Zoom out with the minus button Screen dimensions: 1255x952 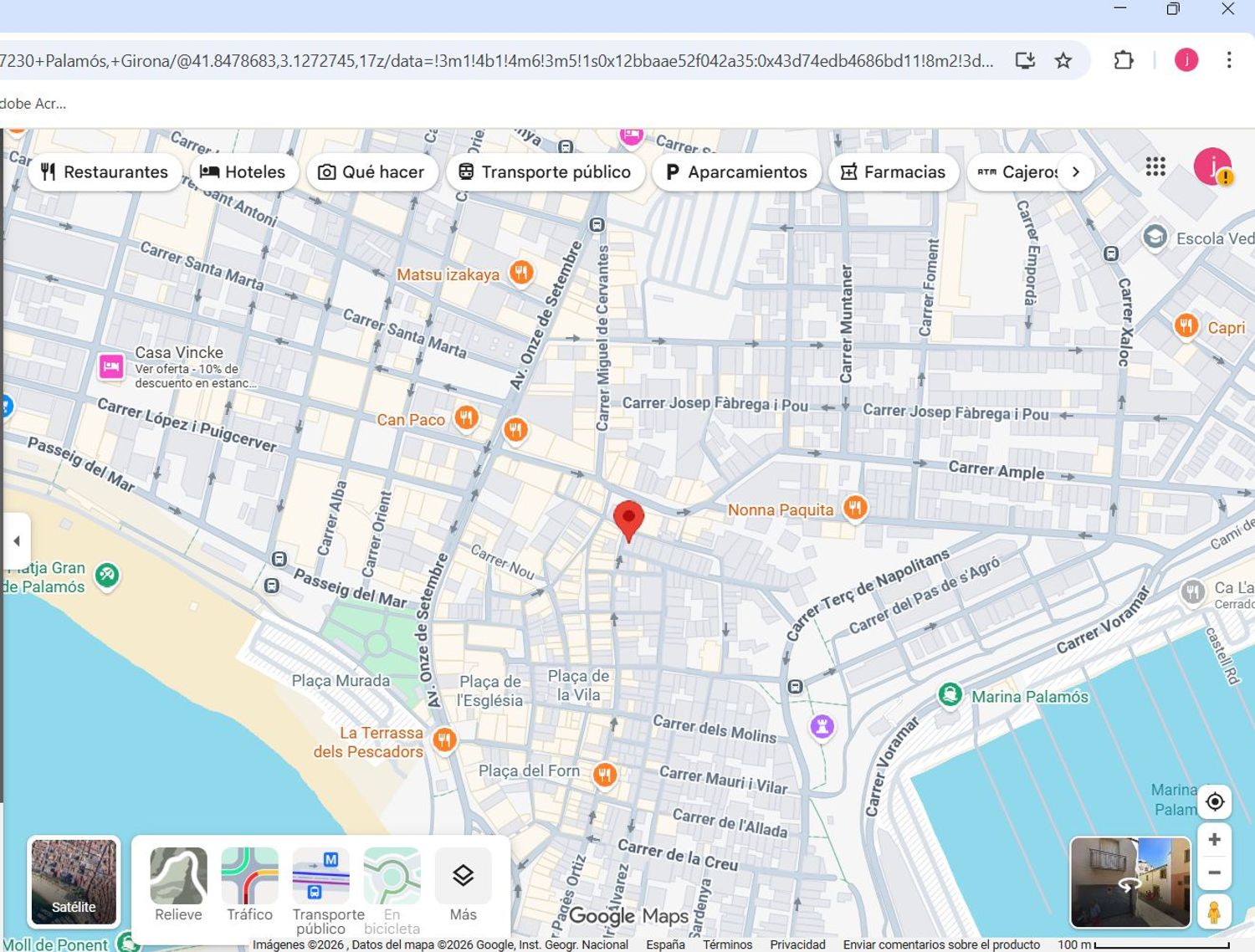[1215, 873]
